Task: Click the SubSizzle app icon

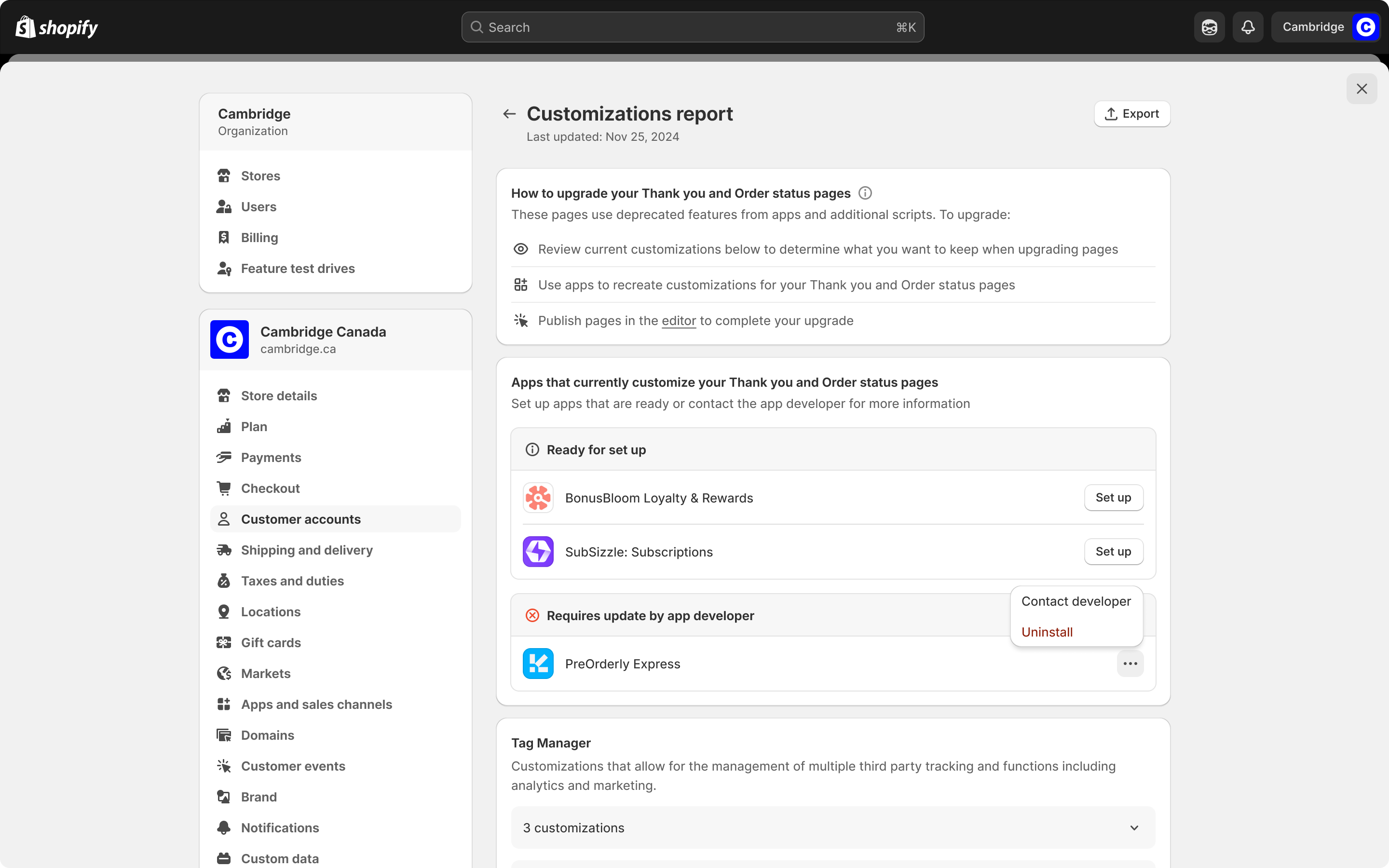Action: (x=538, y=551)
